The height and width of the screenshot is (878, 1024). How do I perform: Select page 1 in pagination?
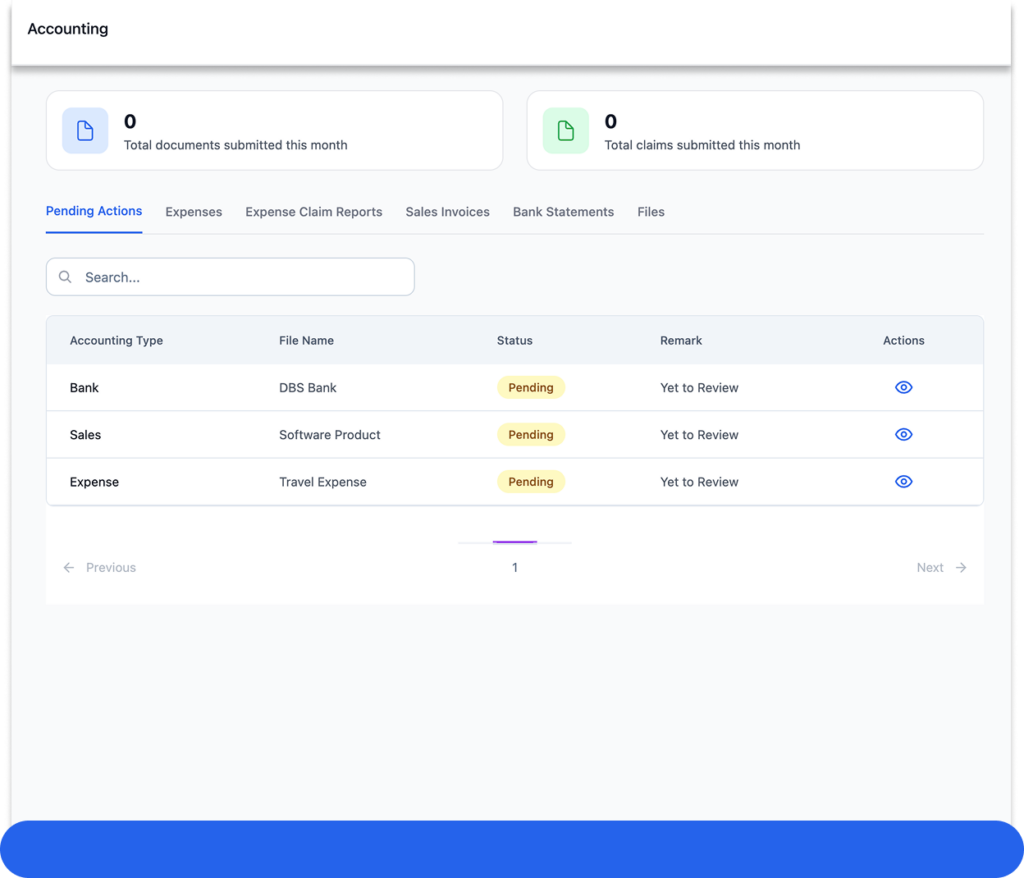(515, 567)
